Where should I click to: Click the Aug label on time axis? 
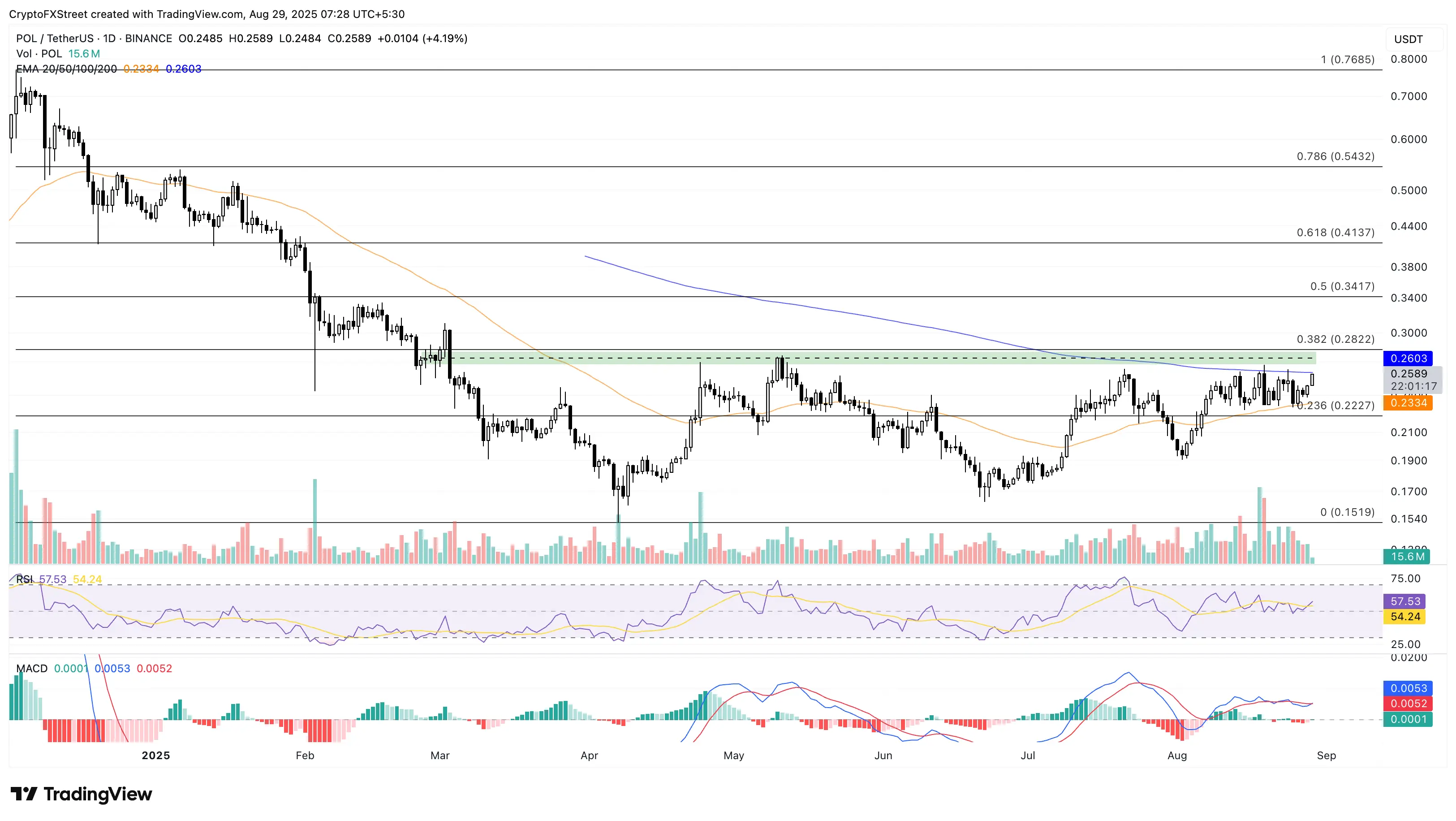click(x=1177, y=756)
